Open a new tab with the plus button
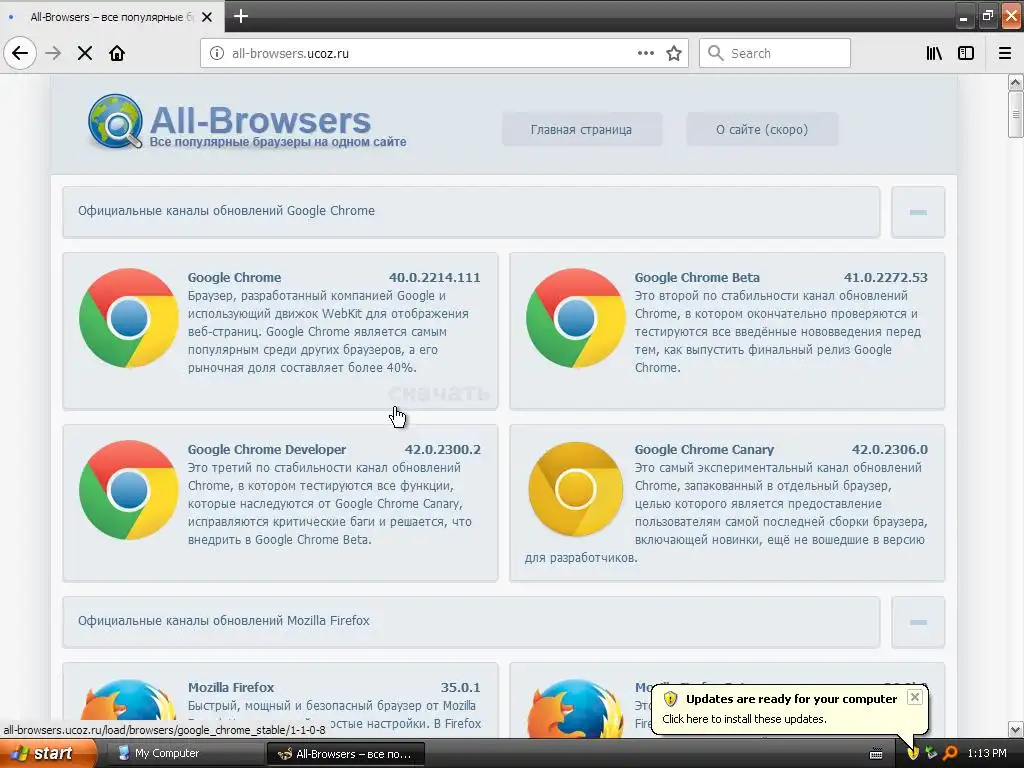The height and width of the screenshot is (768, 1024). coord(241,16)
